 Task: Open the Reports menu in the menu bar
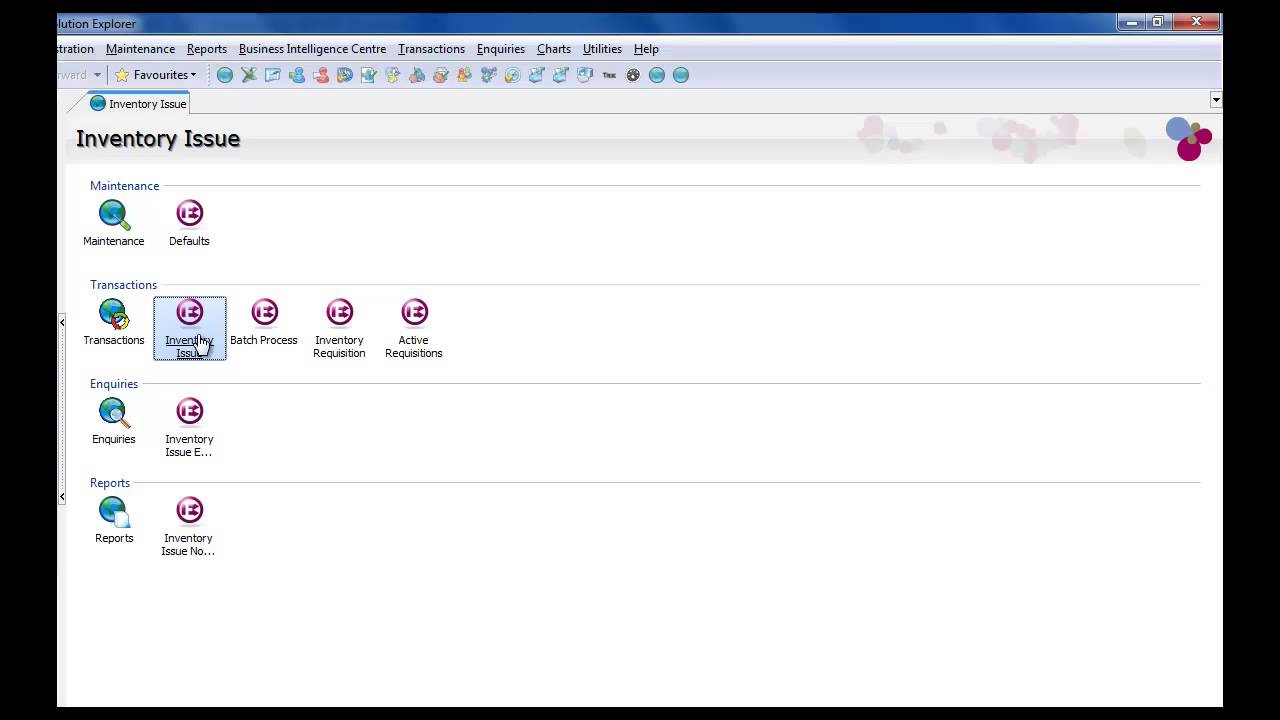tap(207, 49)
